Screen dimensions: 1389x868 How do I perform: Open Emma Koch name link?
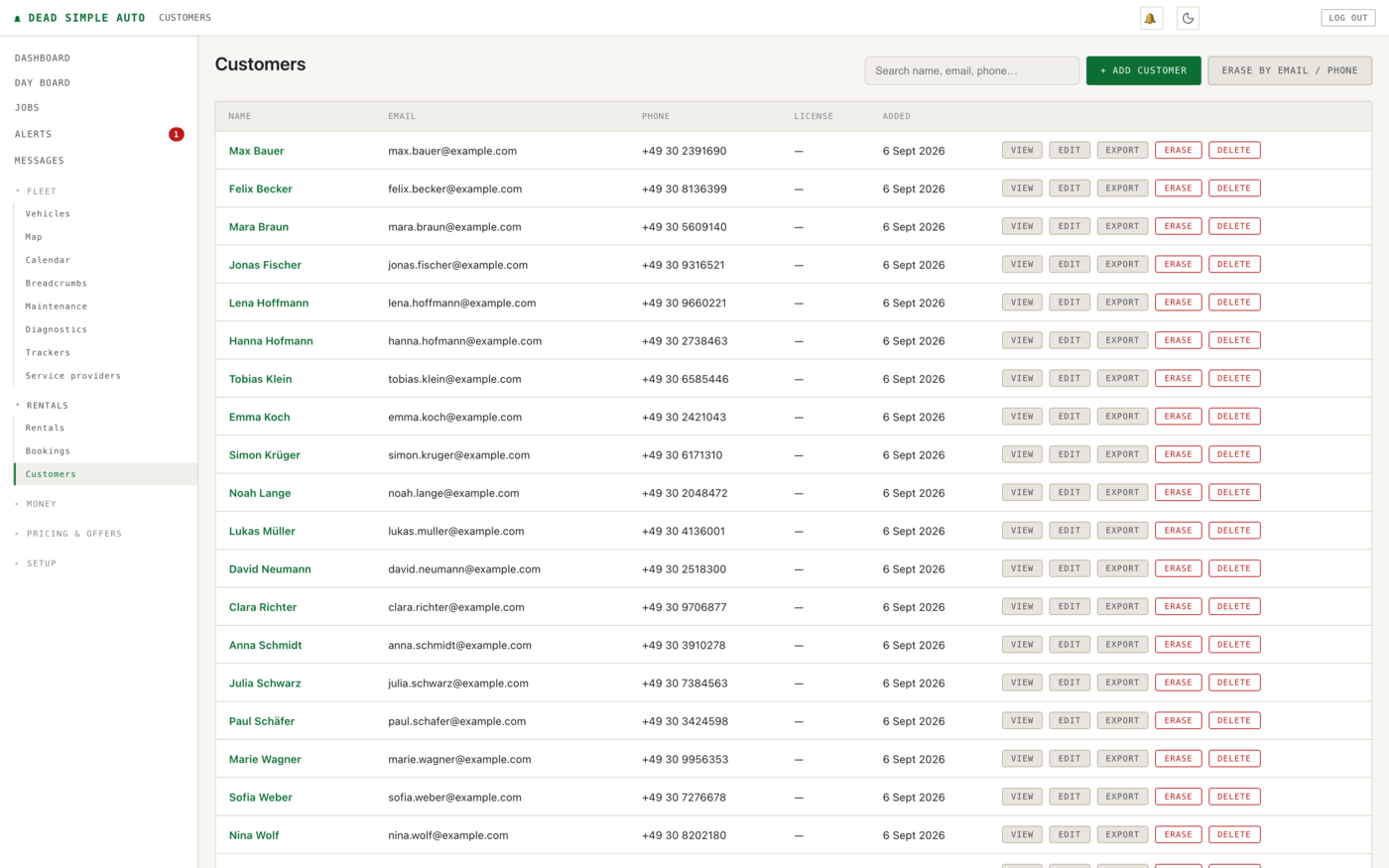(x=259, y=418)
